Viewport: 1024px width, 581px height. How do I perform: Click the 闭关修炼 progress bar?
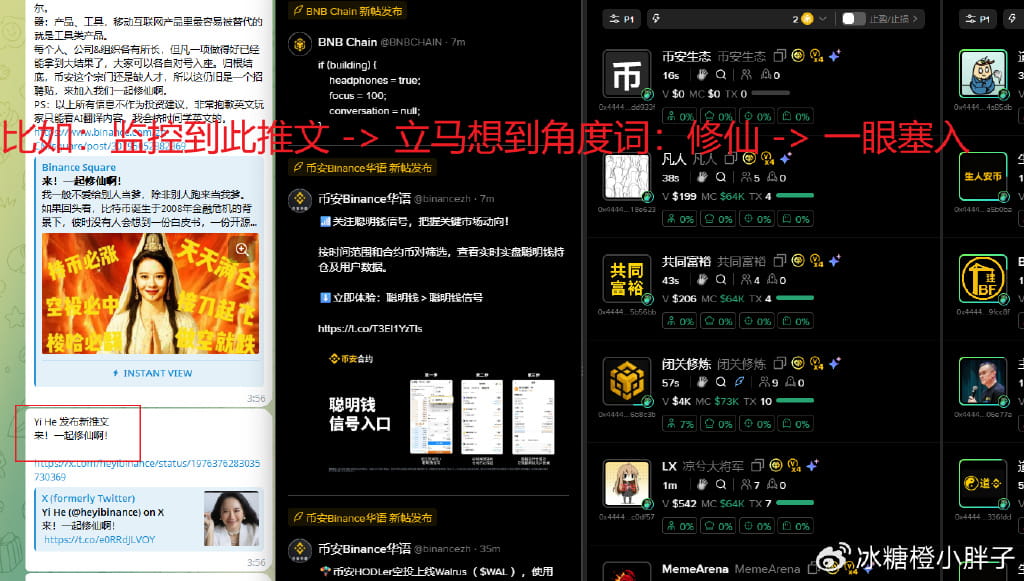[x=795, y=401]
